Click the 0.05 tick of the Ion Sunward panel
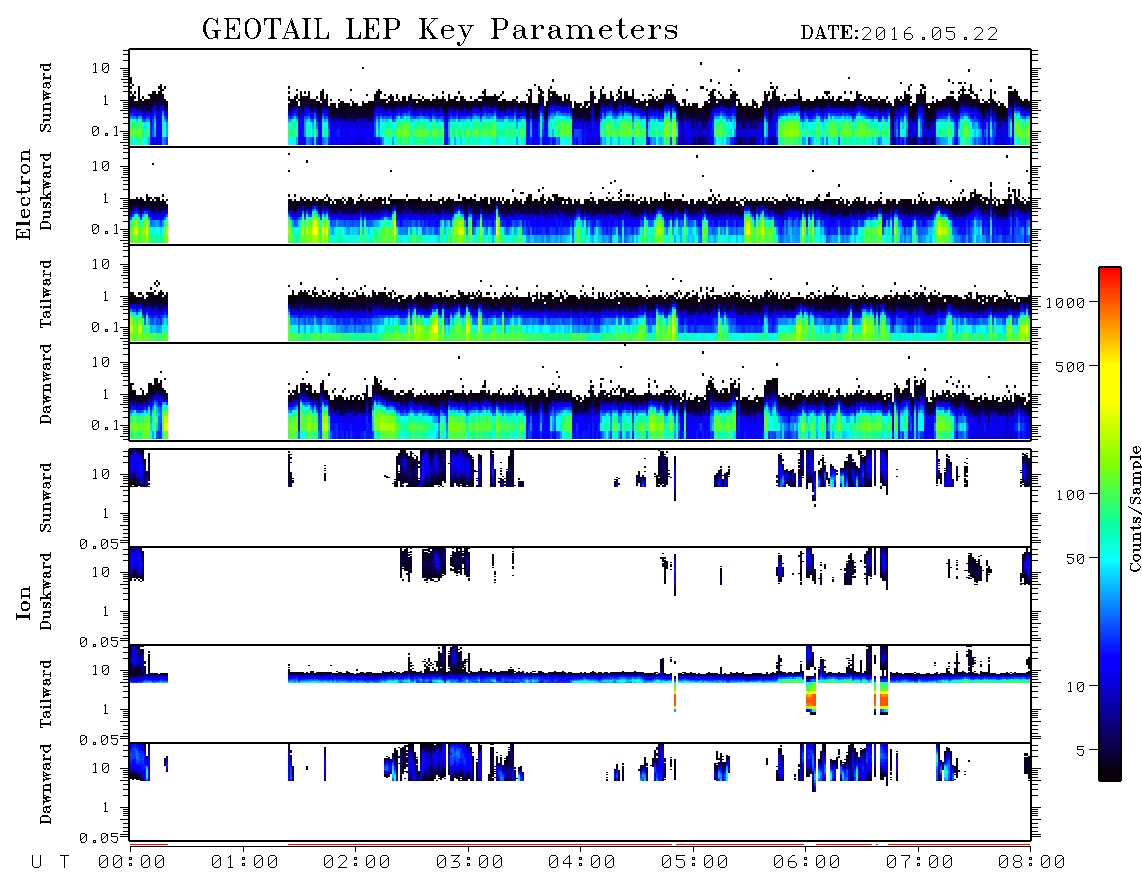The height and width of the screenshot is (880, 1142). 98,544
